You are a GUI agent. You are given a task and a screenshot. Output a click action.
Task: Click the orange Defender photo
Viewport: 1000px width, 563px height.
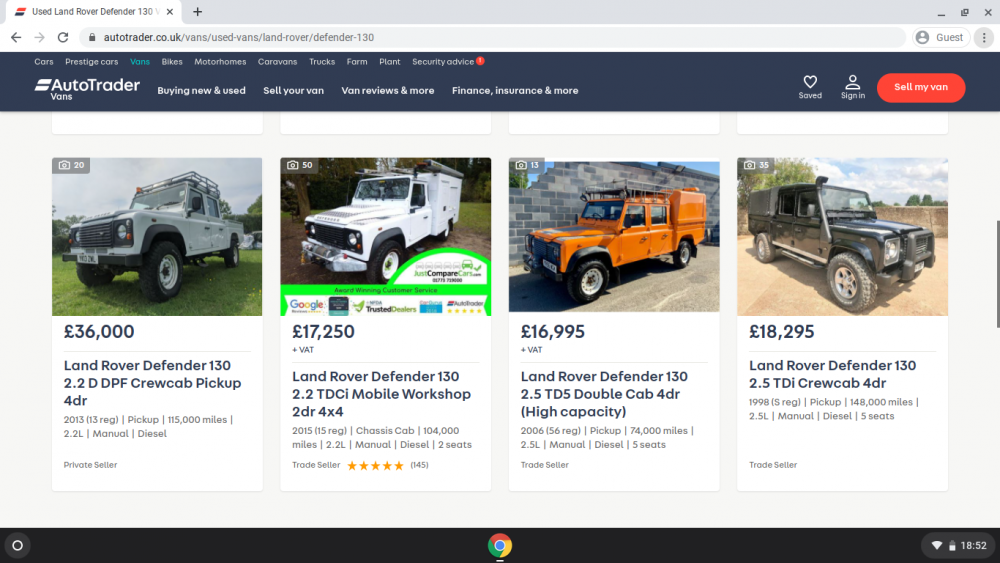click(614, 237)
